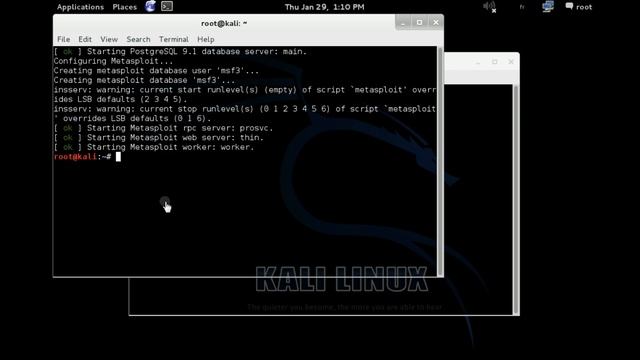Open the Places menu in top panel
This screenshot has width=640, height=360.
point(124,7)
